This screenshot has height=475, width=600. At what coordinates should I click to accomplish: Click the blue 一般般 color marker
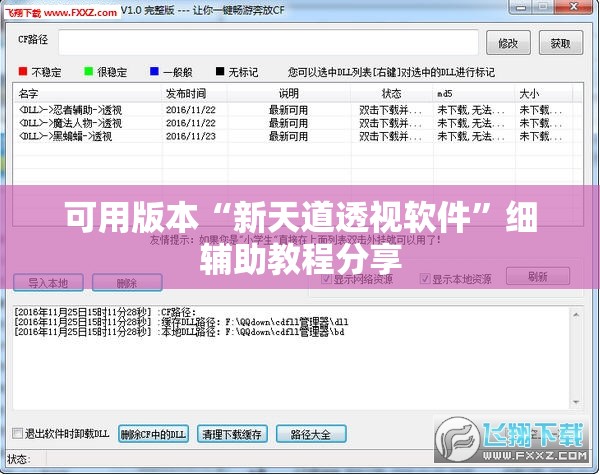tap(155, 71)
